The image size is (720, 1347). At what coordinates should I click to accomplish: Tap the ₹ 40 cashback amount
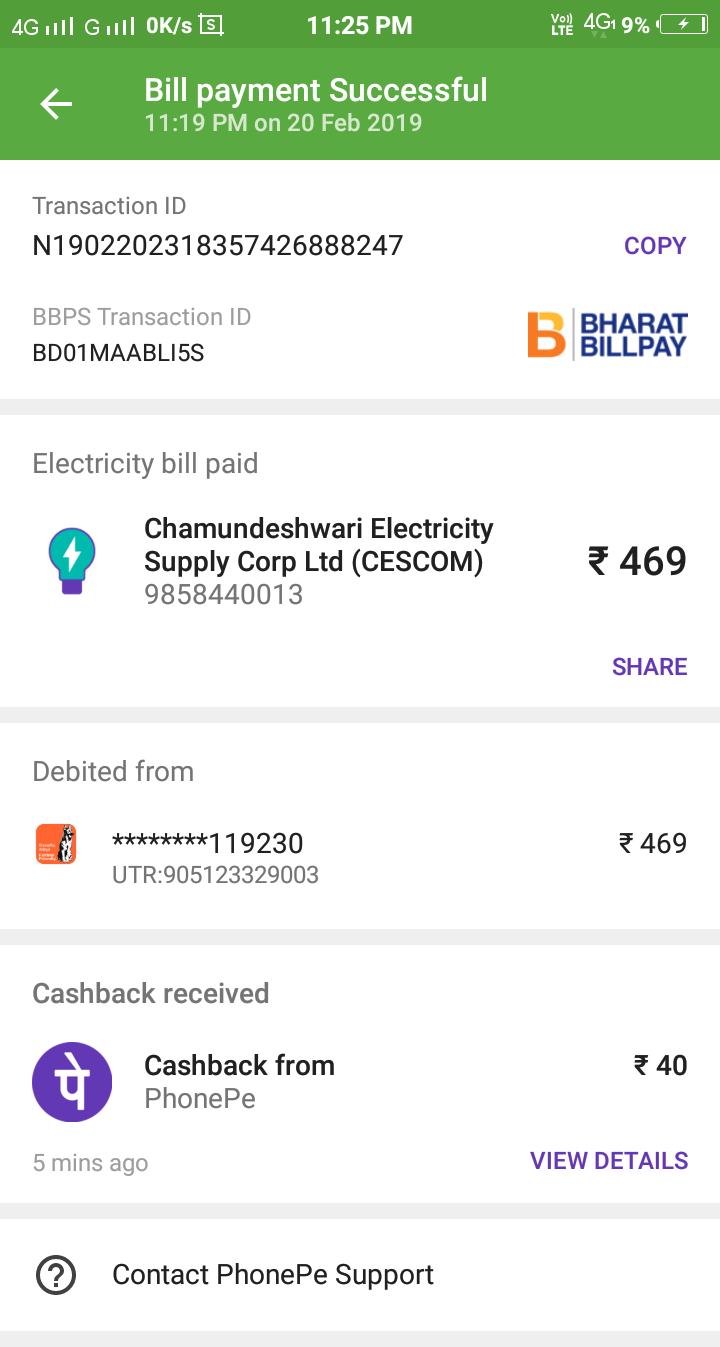click(660, 1066)
